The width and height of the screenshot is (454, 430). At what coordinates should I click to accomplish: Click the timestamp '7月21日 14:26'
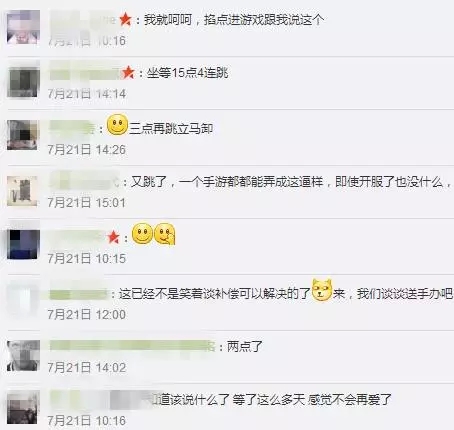tap(87, 150)
